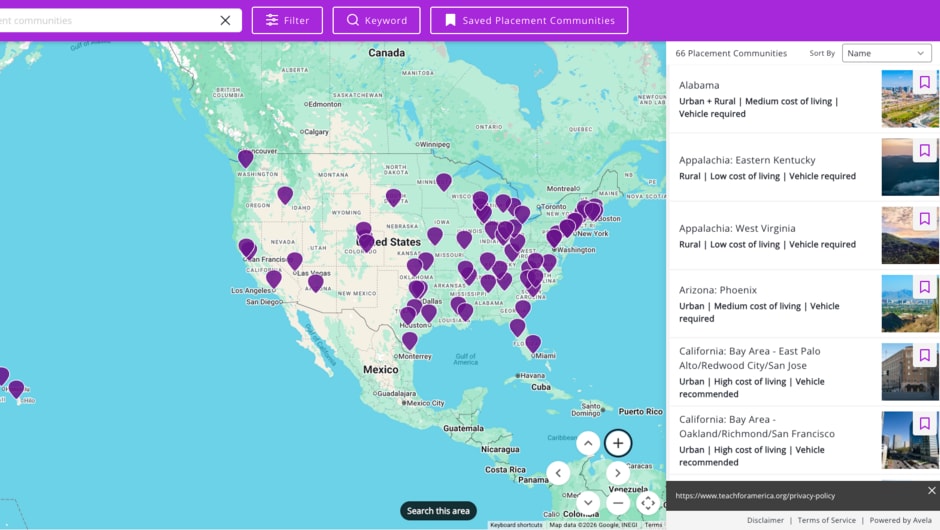940x530 pixels.
Task: Click Search this area button
Action: coord(438,511)
